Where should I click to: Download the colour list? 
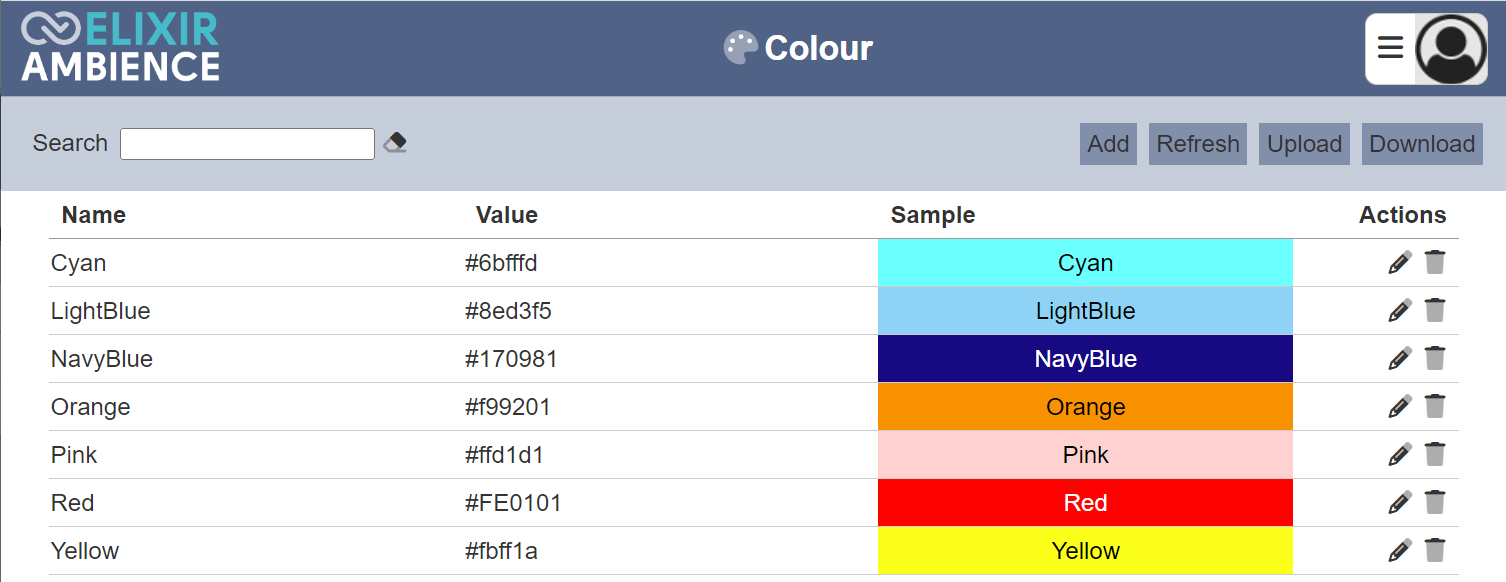[1422, 143]
